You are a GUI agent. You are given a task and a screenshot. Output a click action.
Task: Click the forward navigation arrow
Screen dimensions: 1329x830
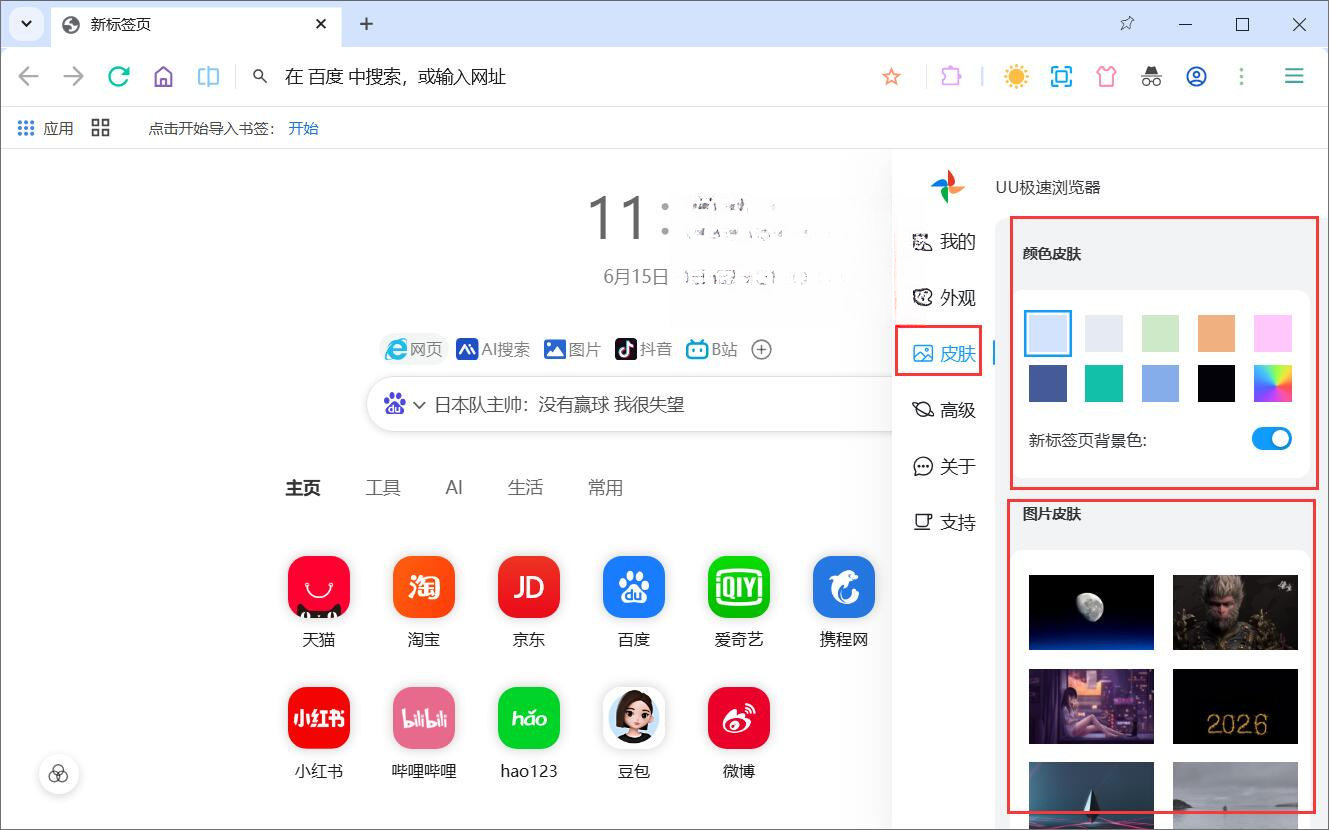pyautogui.click(x=73, y=76)
